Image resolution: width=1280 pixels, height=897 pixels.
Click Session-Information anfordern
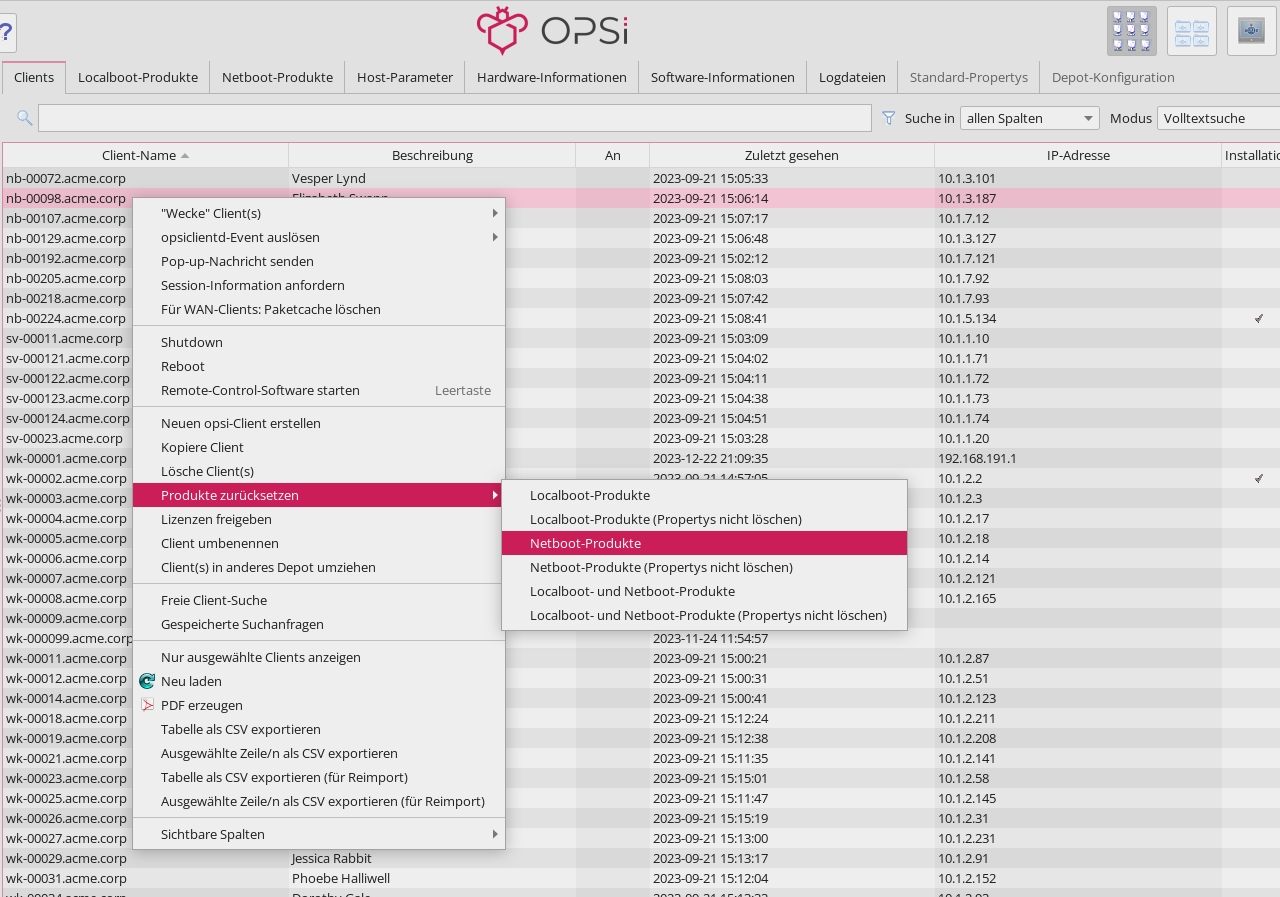click(319, 285)
